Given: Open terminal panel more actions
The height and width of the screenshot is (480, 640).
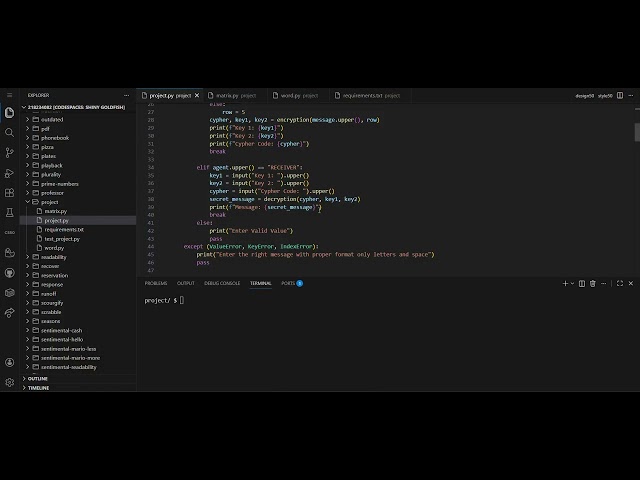Looking at the screenshot, I should (604, 283).
